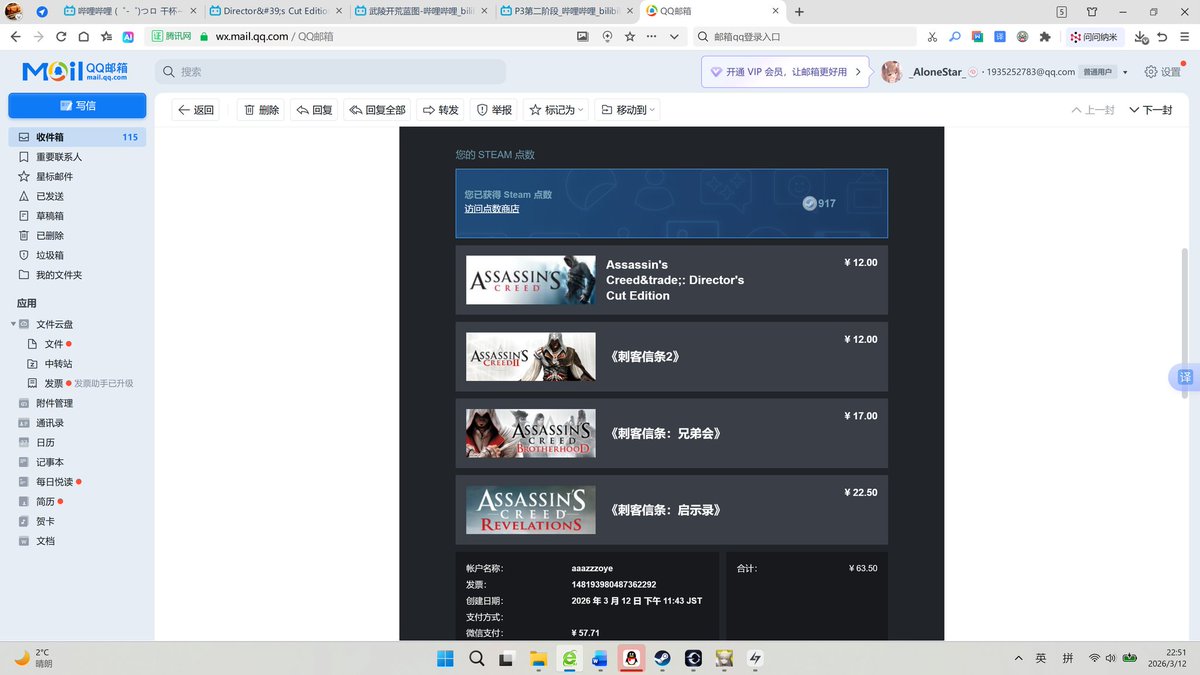This screenshot has width=1200, height=675.
Task: Open a new browser tab
Action: coord(799,12)
